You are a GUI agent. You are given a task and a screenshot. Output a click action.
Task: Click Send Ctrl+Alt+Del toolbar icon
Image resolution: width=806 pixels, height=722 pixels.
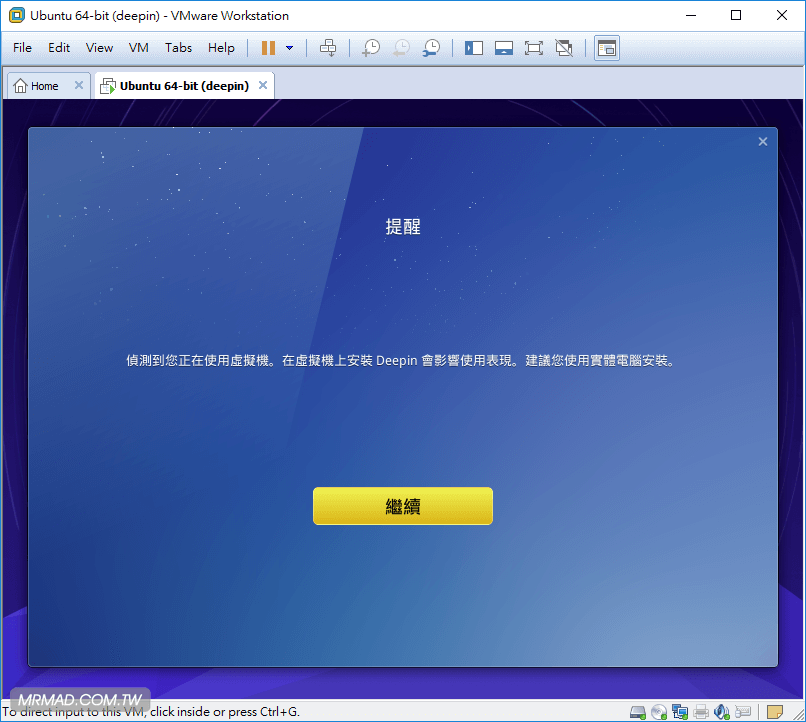(328, 48)
